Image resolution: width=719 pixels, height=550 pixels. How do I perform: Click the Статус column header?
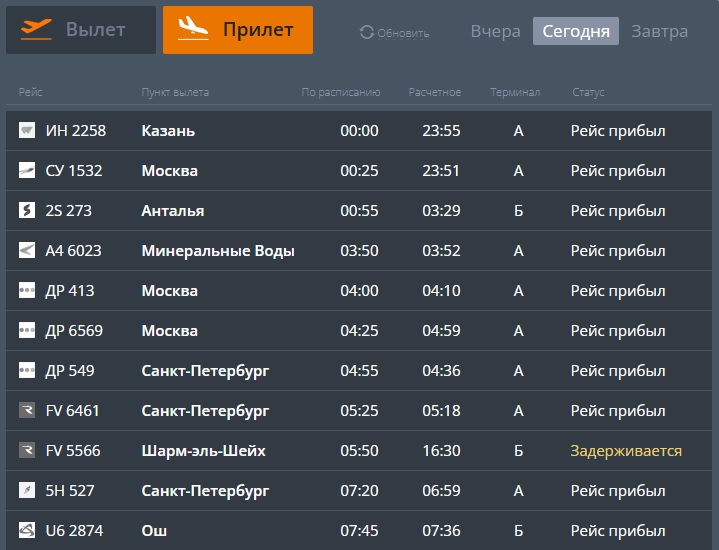588,93
